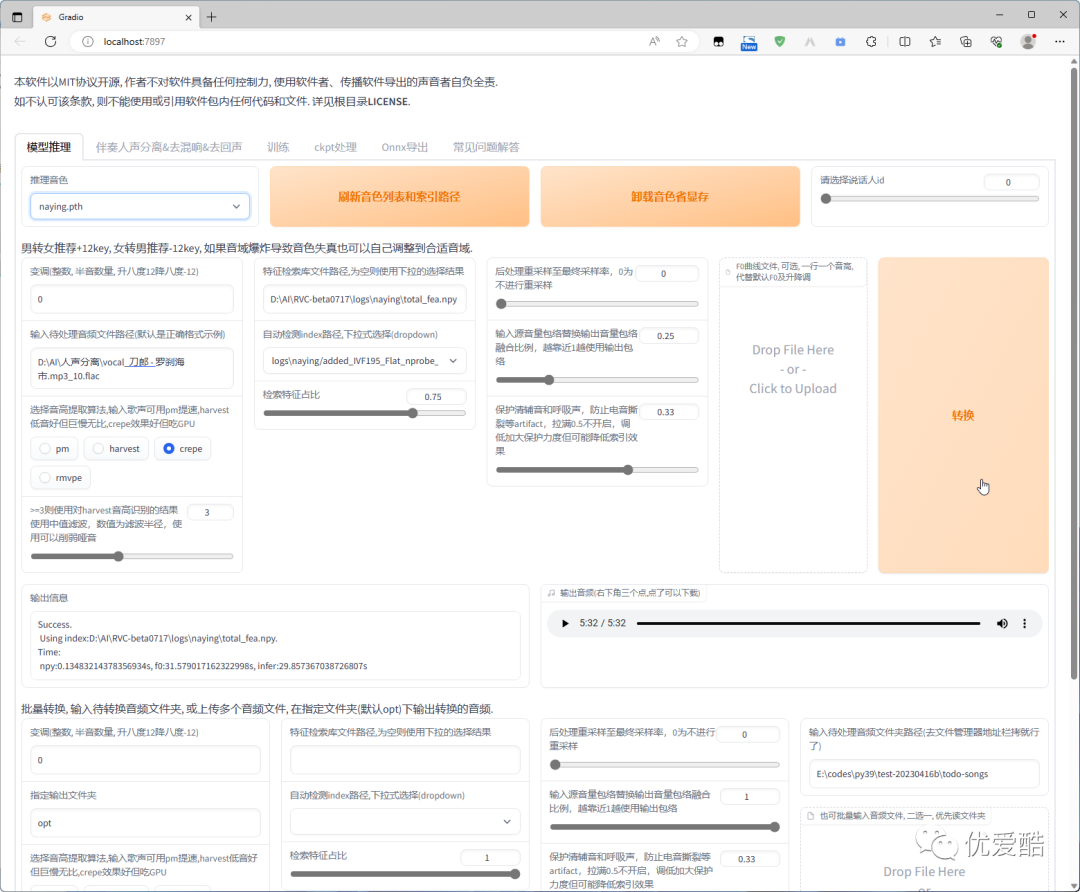
Task: Click the browser essentials heart icon
Action: pyautogui.click(x=996, y=41)
